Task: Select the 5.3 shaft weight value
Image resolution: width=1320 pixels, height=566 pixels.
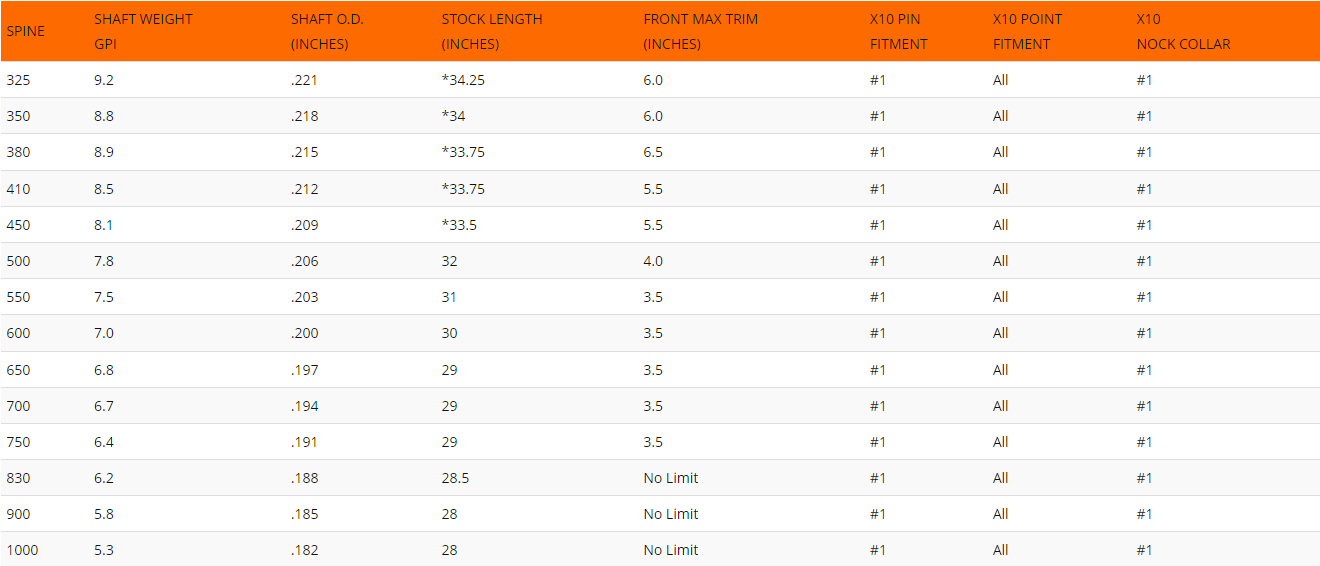Action: [104, 550]
